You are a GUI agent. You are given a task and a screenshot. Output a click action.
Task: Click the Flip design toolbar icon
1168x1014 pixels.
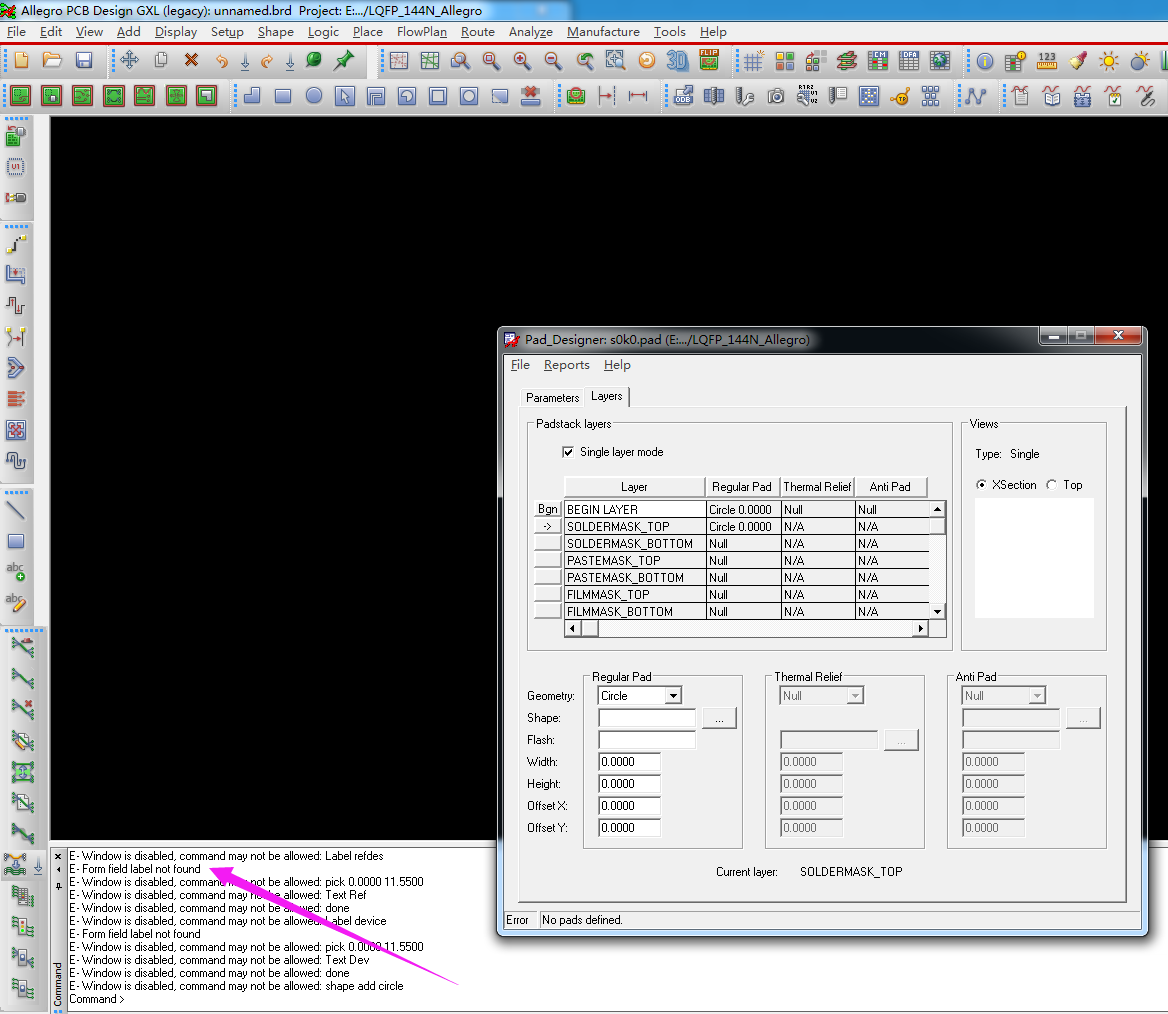click(709, 61)
